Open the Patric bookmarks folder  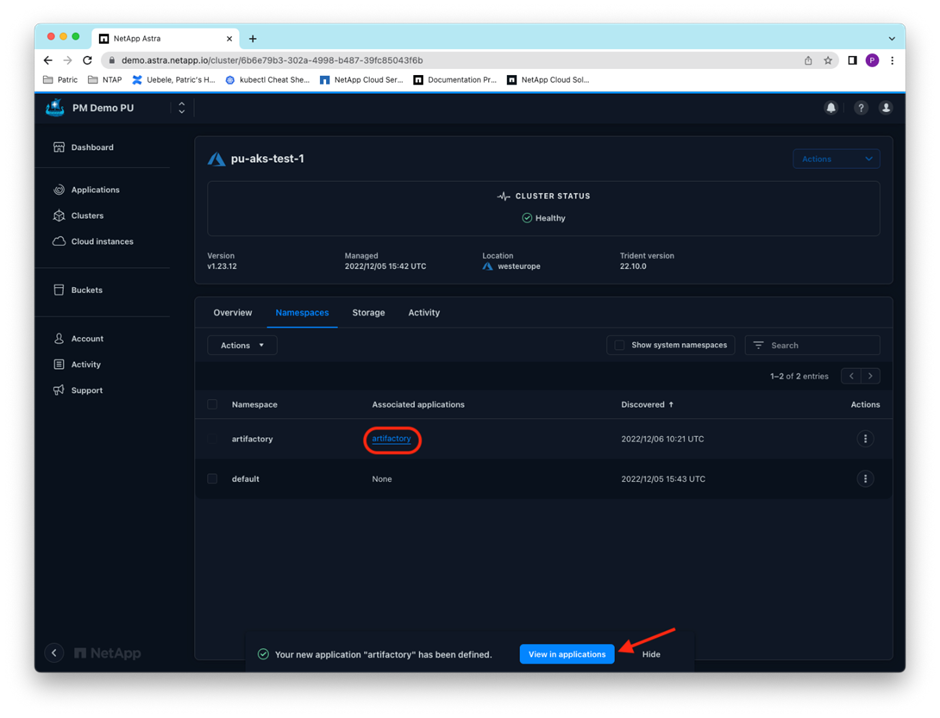(60, 80)
